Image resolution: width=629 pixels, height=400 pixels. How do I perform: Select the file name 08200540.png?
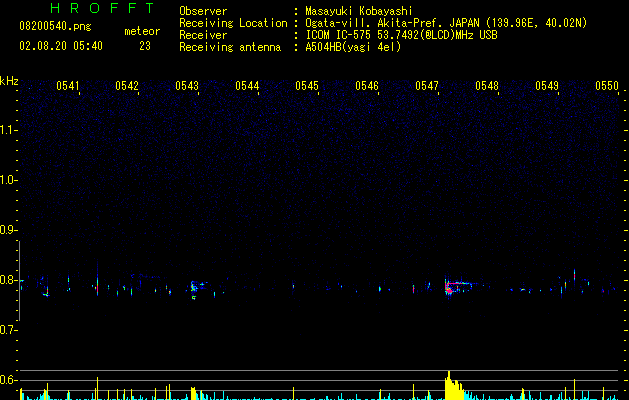55,27
